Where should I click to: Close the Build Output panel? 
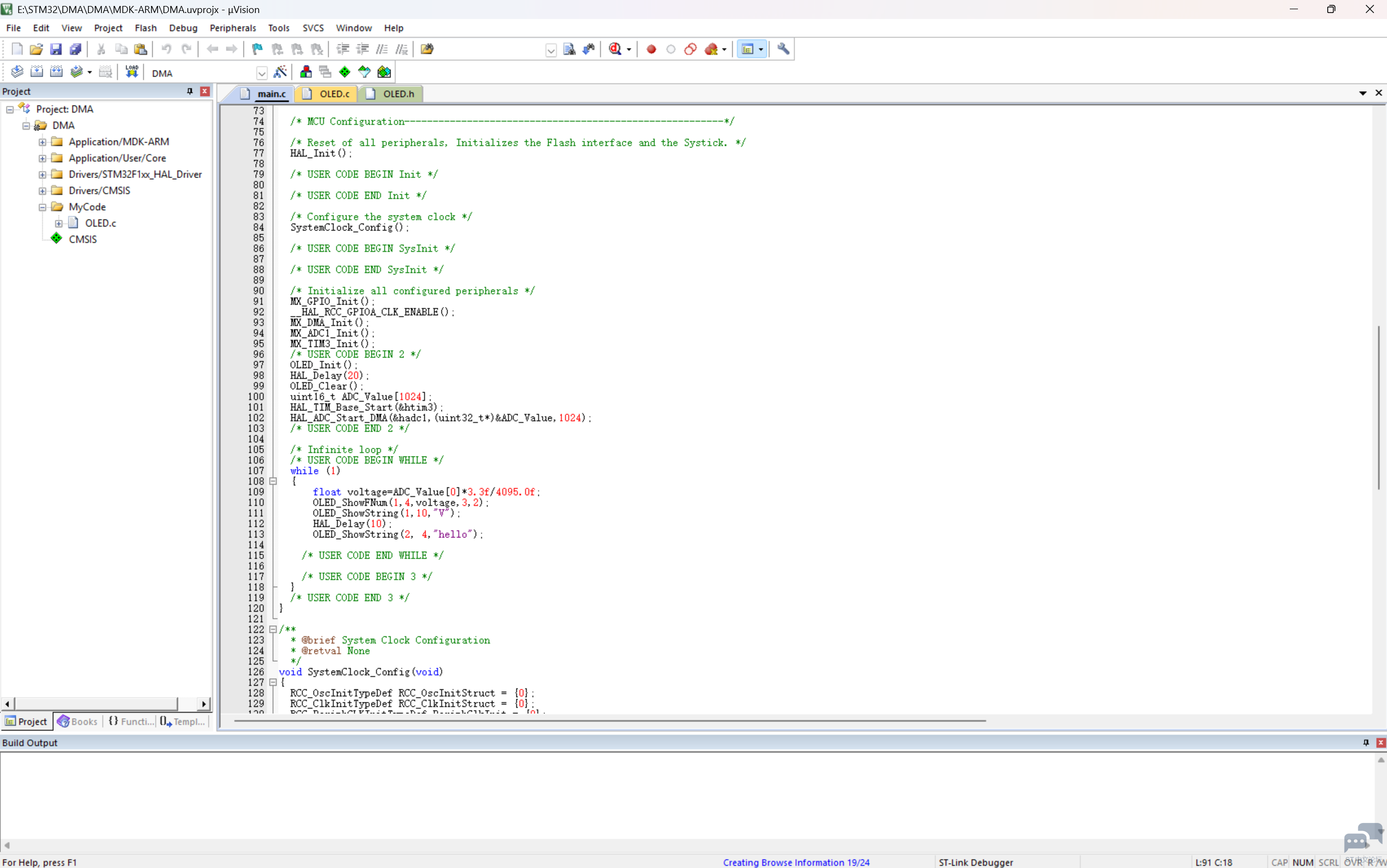pyautogui.click(x=1380, y=742)
